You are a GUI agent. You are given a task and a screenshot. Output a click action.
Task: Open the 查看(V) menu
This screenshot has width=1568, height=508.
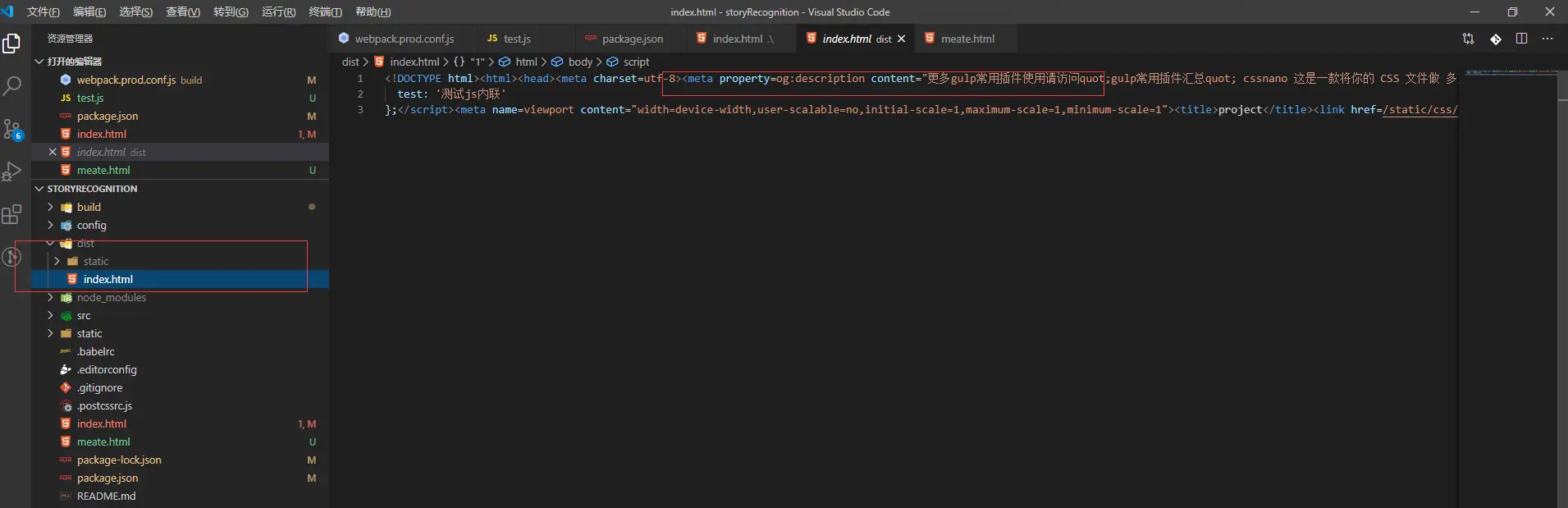pyautogui.click(x=183, y=11)
